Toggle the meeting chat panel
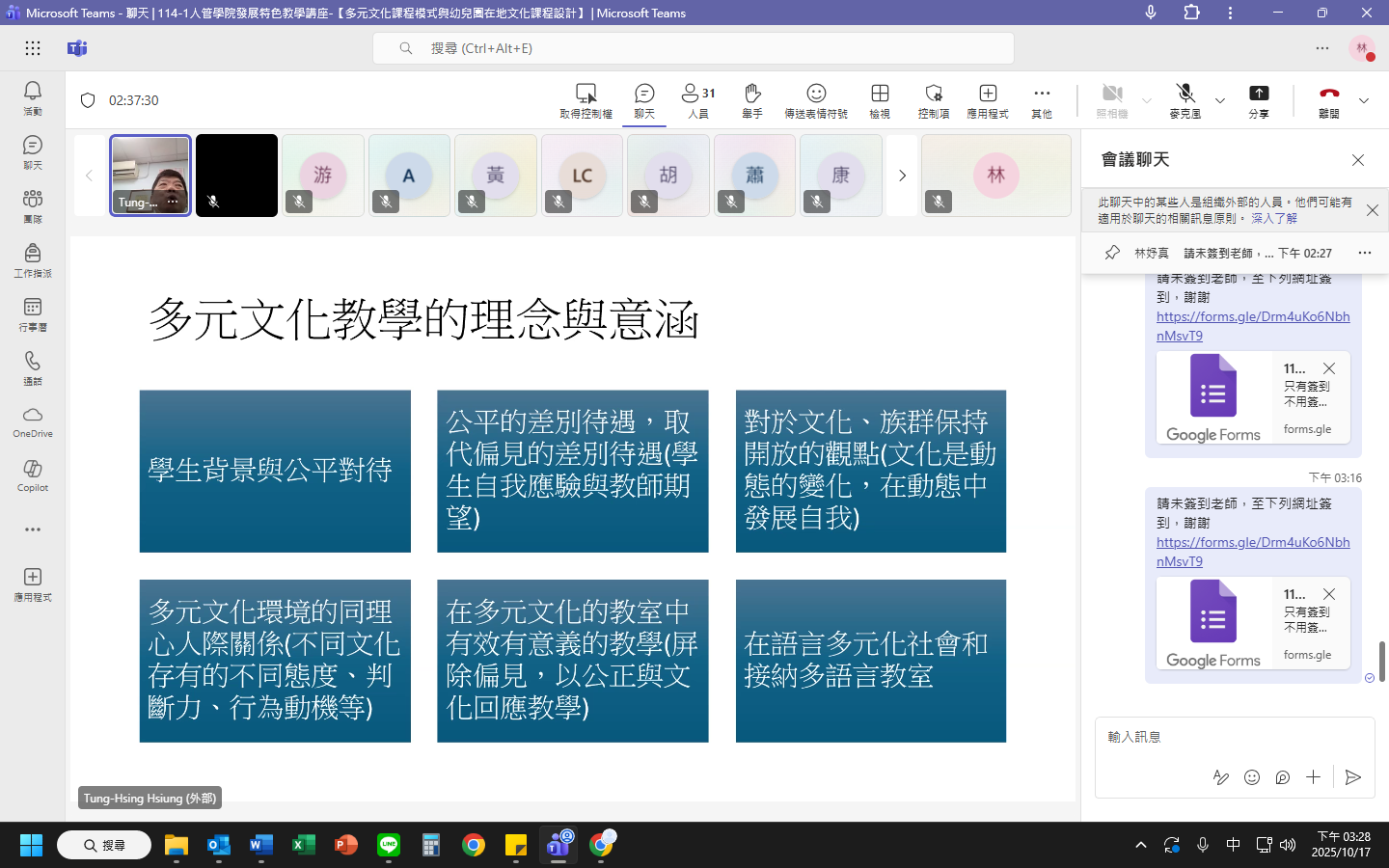The width and height of the screenshot is (1389, 868). 644,99
